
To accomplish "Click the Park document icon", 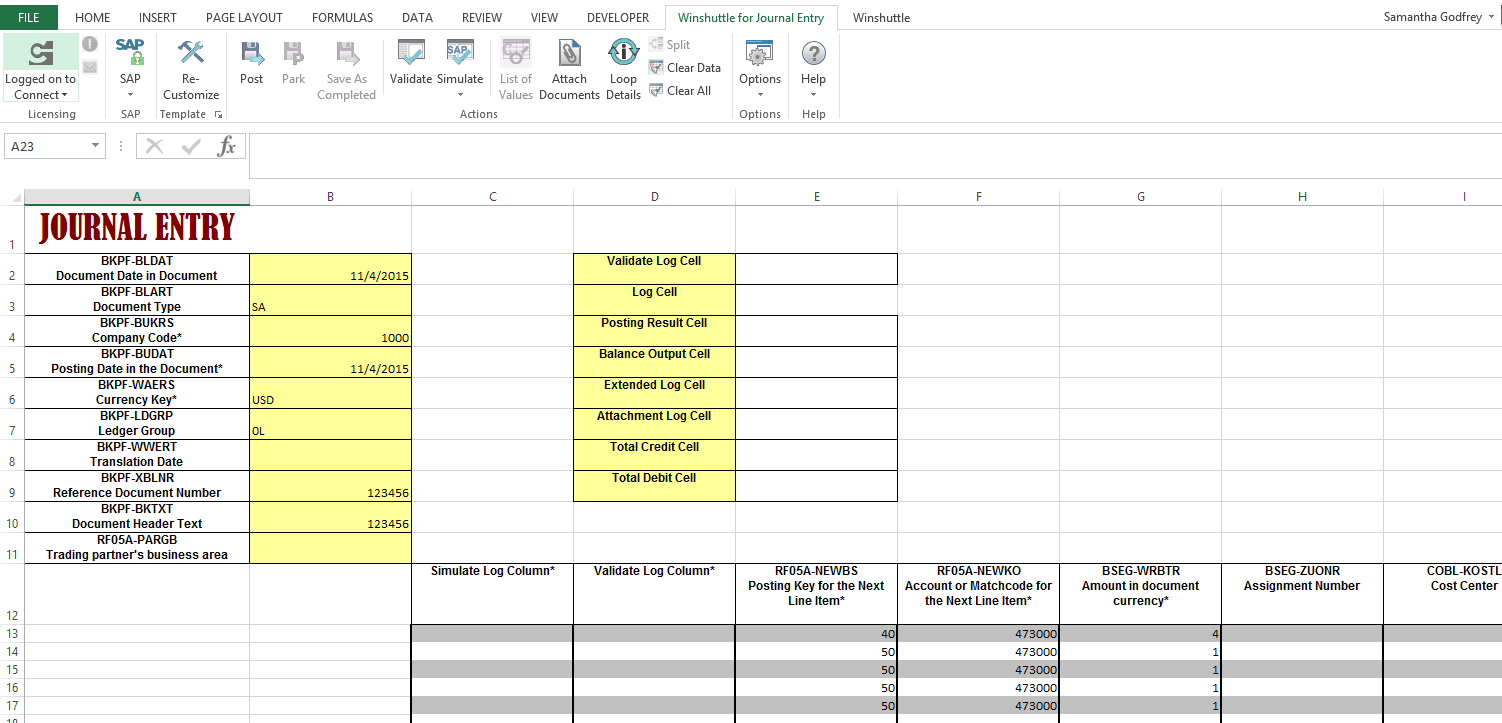I will click(293, 53).
